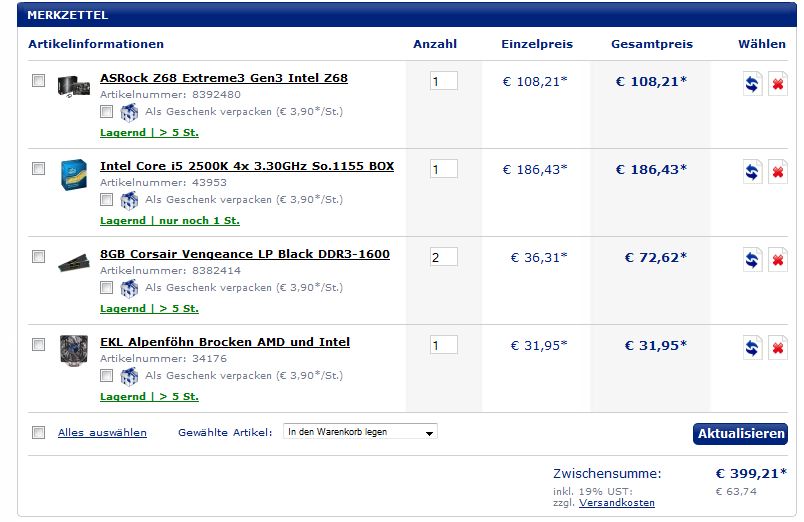This screenshot has width=804, height=522.
Task: Remove Intel Core i5 2500K item
Action: coord(777,173)
